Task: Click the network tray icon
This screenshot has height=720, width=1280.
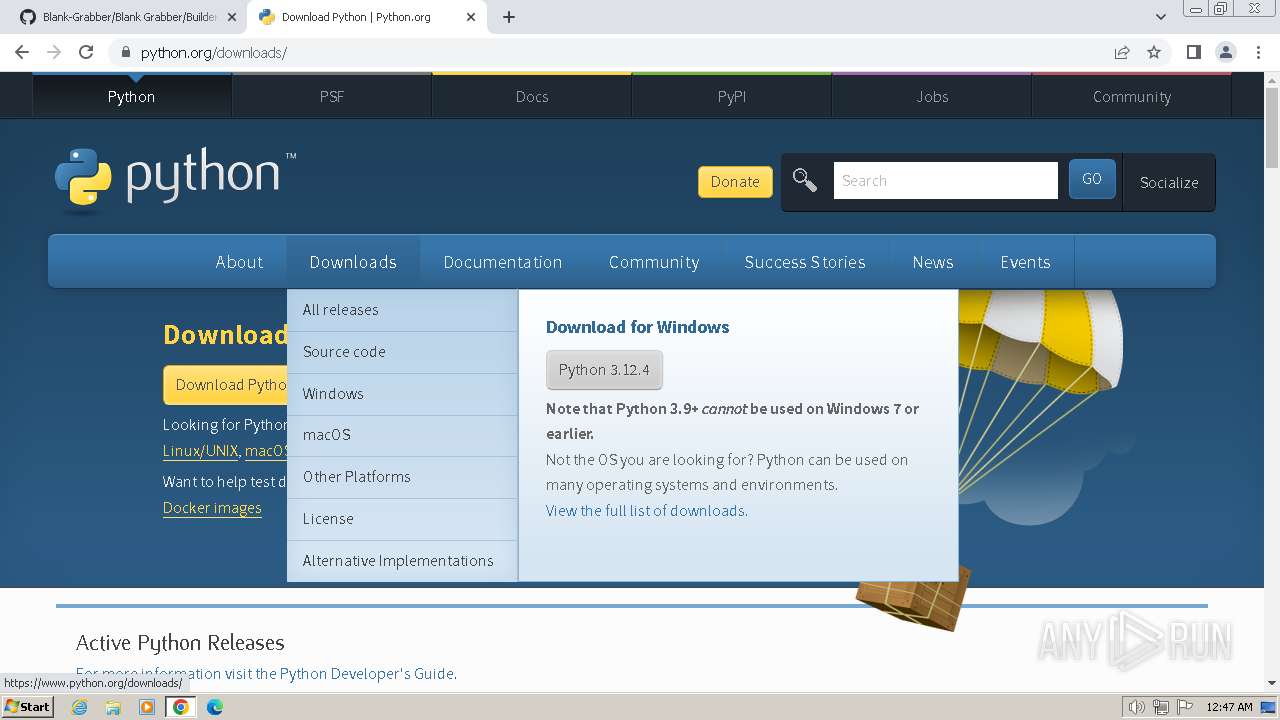Action: point(1161,707)
